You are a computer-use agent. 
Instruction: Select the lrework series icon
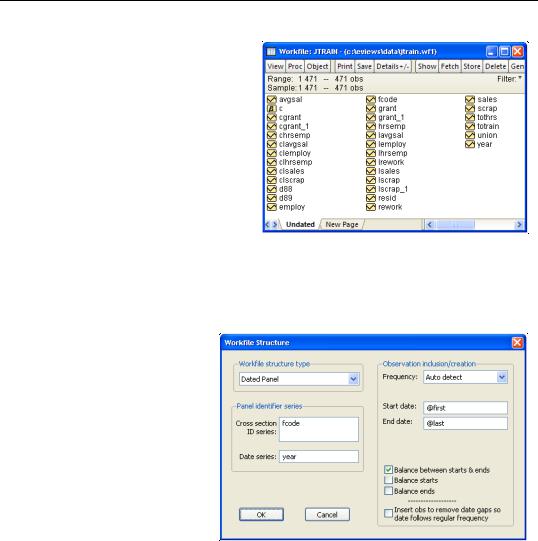click(371, 162)
